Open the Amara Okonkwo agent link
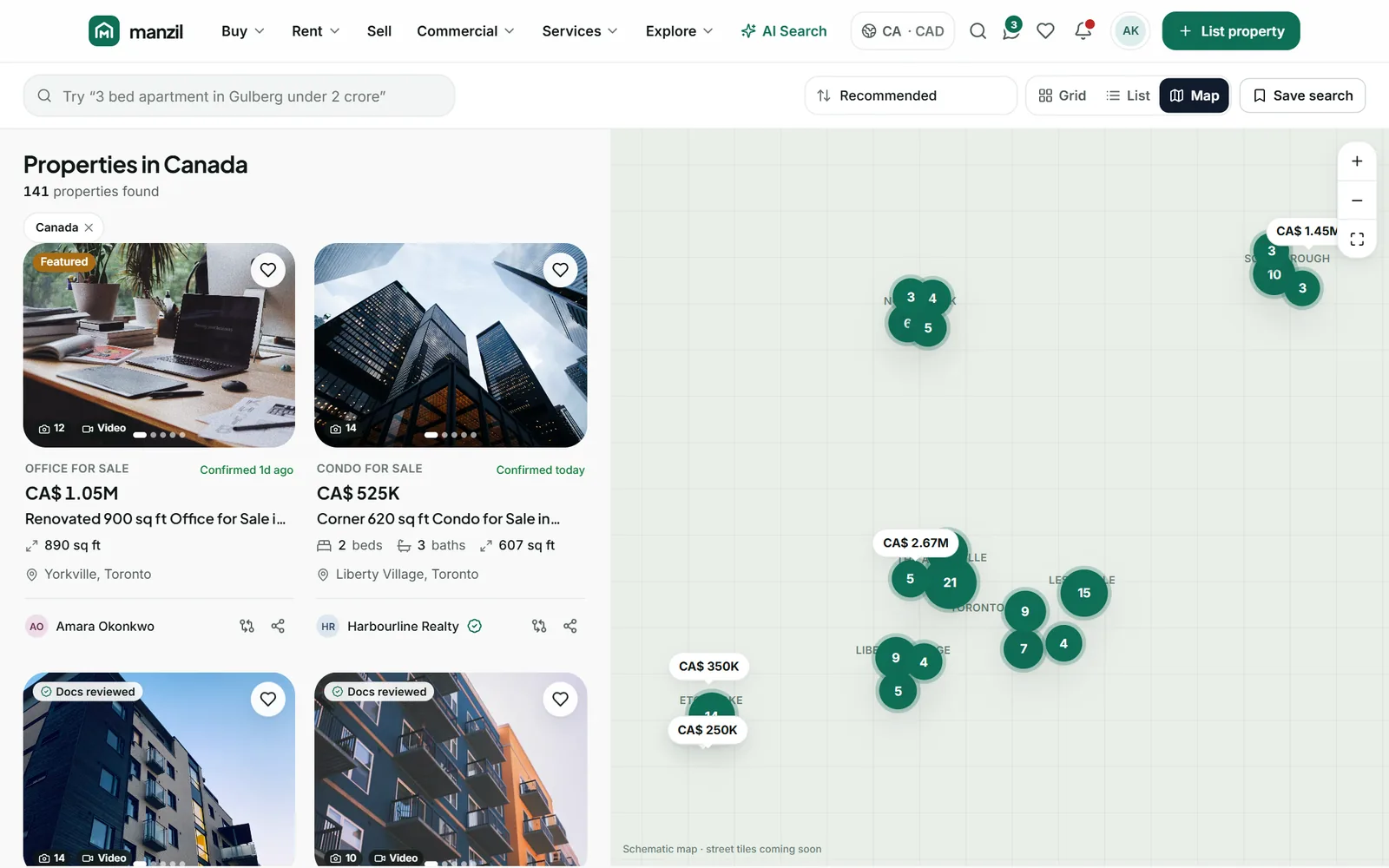The image size is (1389, 868). 90,626
